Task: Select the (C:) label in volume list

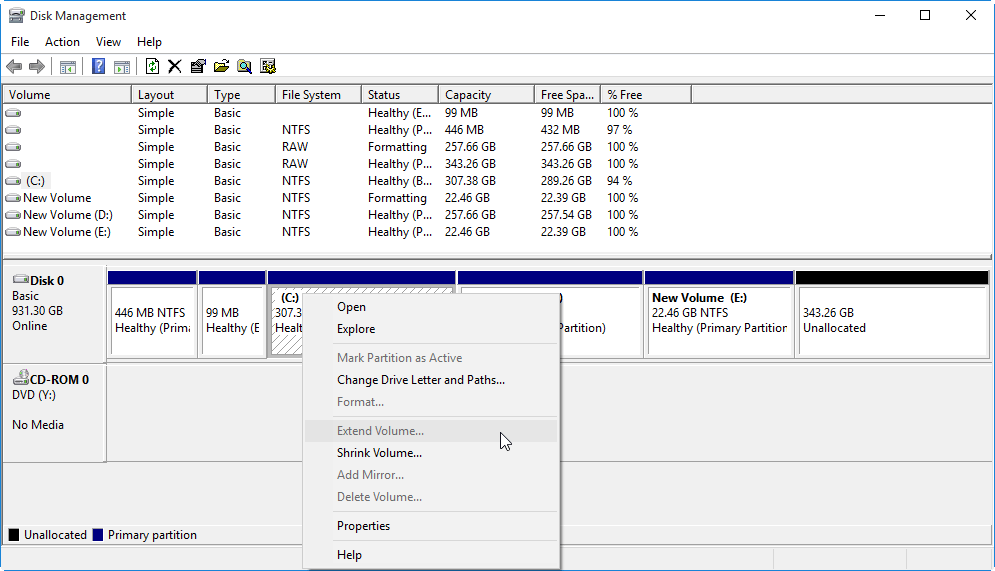Action: (x=36, y=181)
